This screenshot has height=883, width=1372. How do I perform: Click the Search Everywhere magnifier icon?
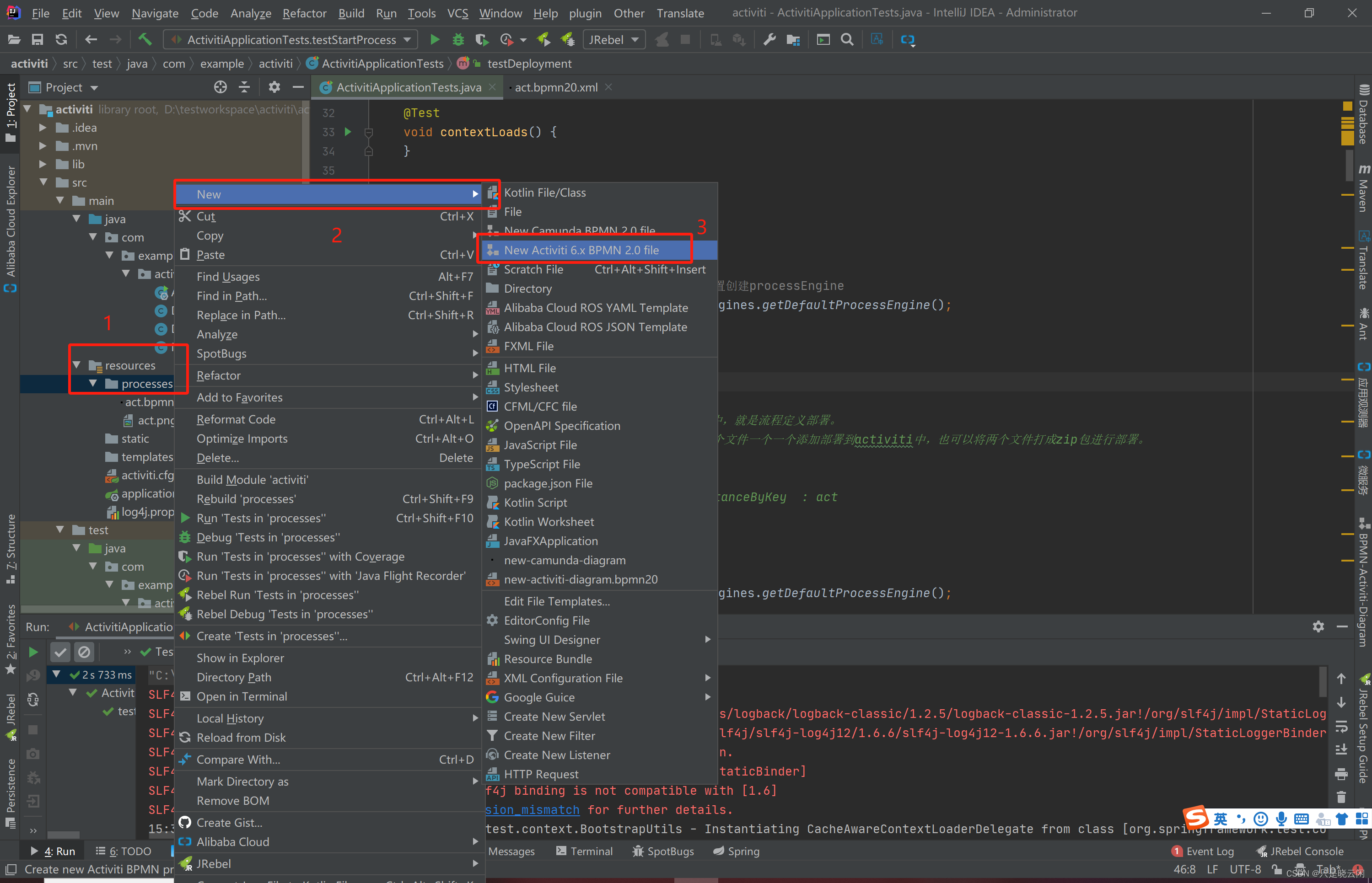(847, 40)
